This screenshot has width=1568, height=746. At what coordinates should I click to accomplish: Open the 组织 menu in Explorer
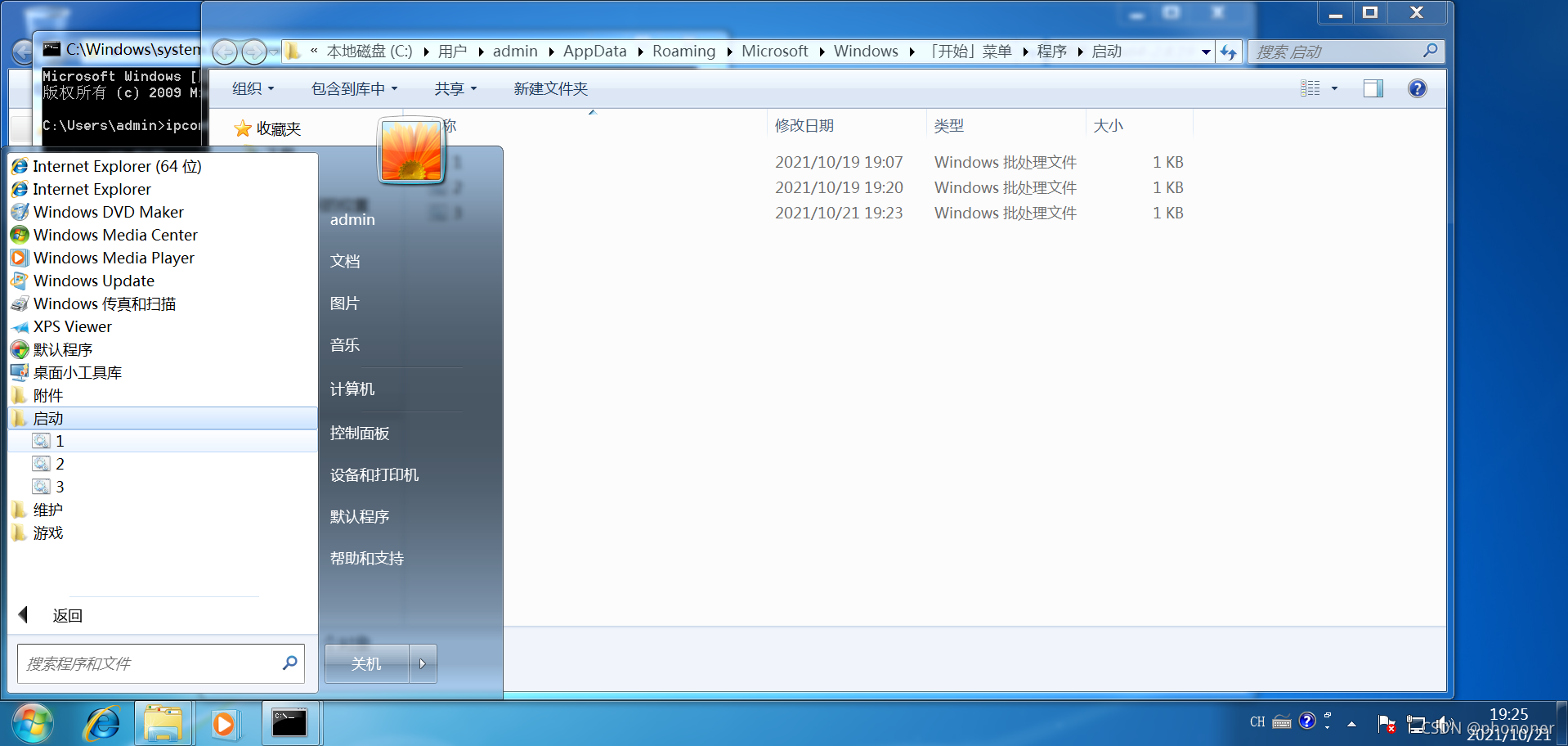pyautogui.click(x=253, y=88)
